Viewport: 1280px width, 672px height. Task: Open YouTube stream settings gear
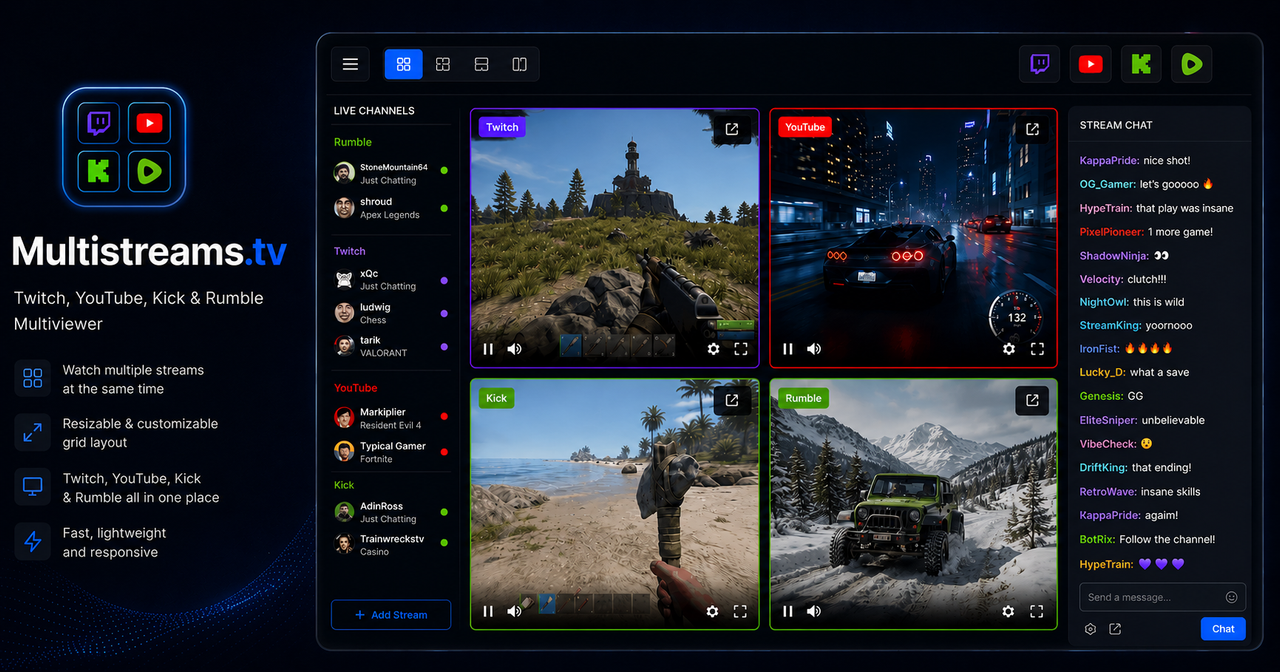[1009, 349]
